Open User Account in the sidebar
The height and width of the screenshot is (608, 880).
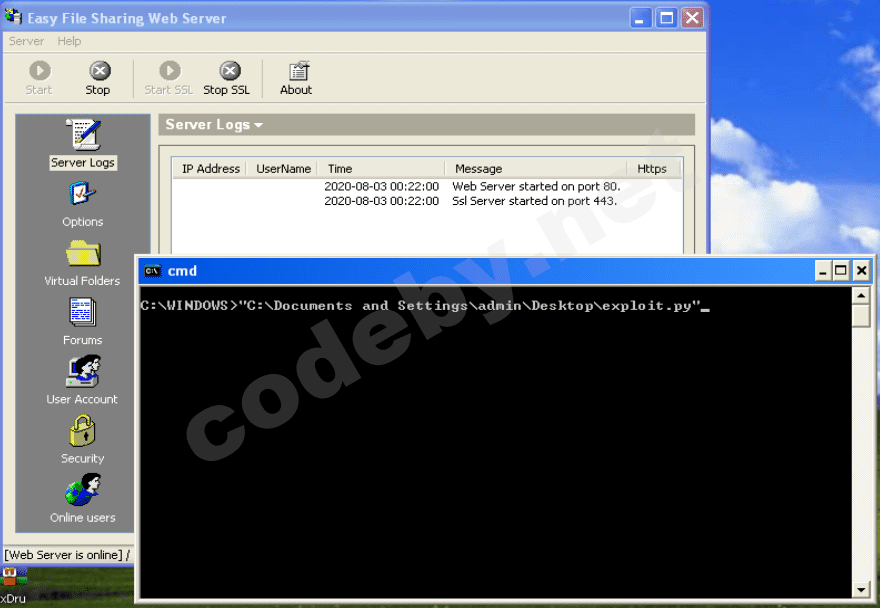(82, 380)
